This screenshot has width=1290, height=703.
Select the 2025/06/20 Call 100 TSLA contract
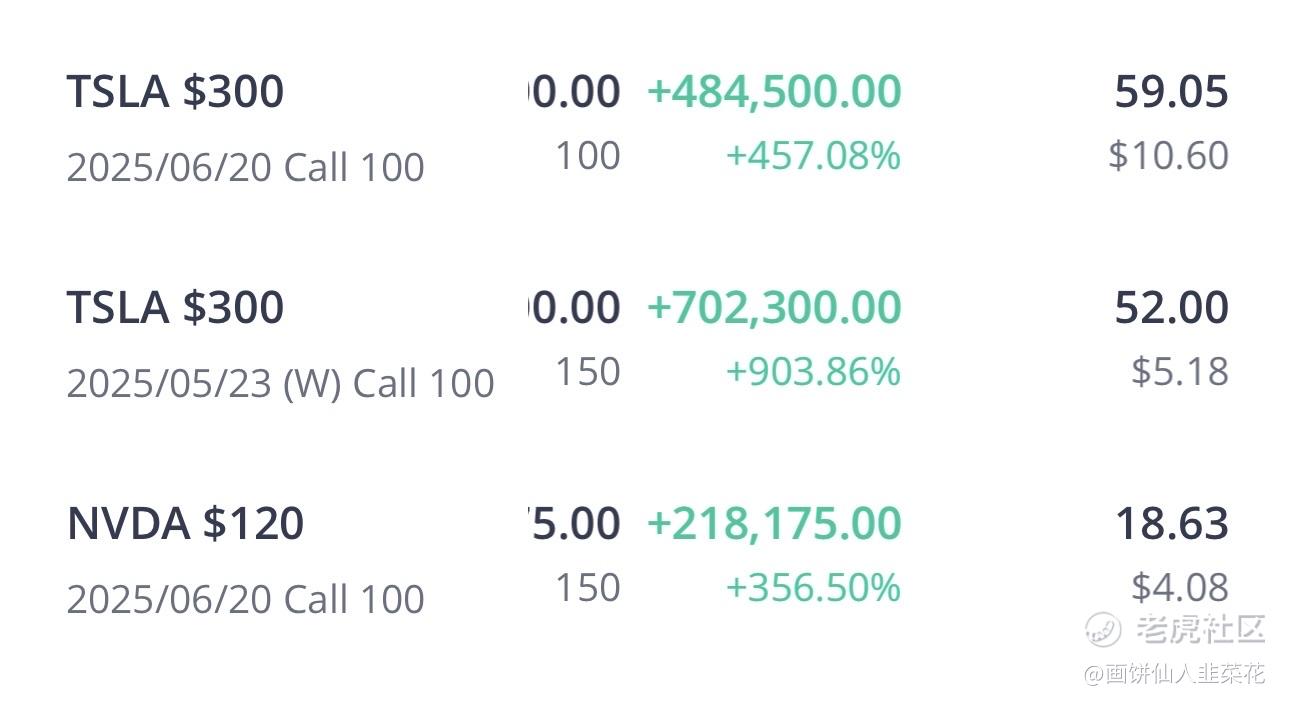point(245,167)
